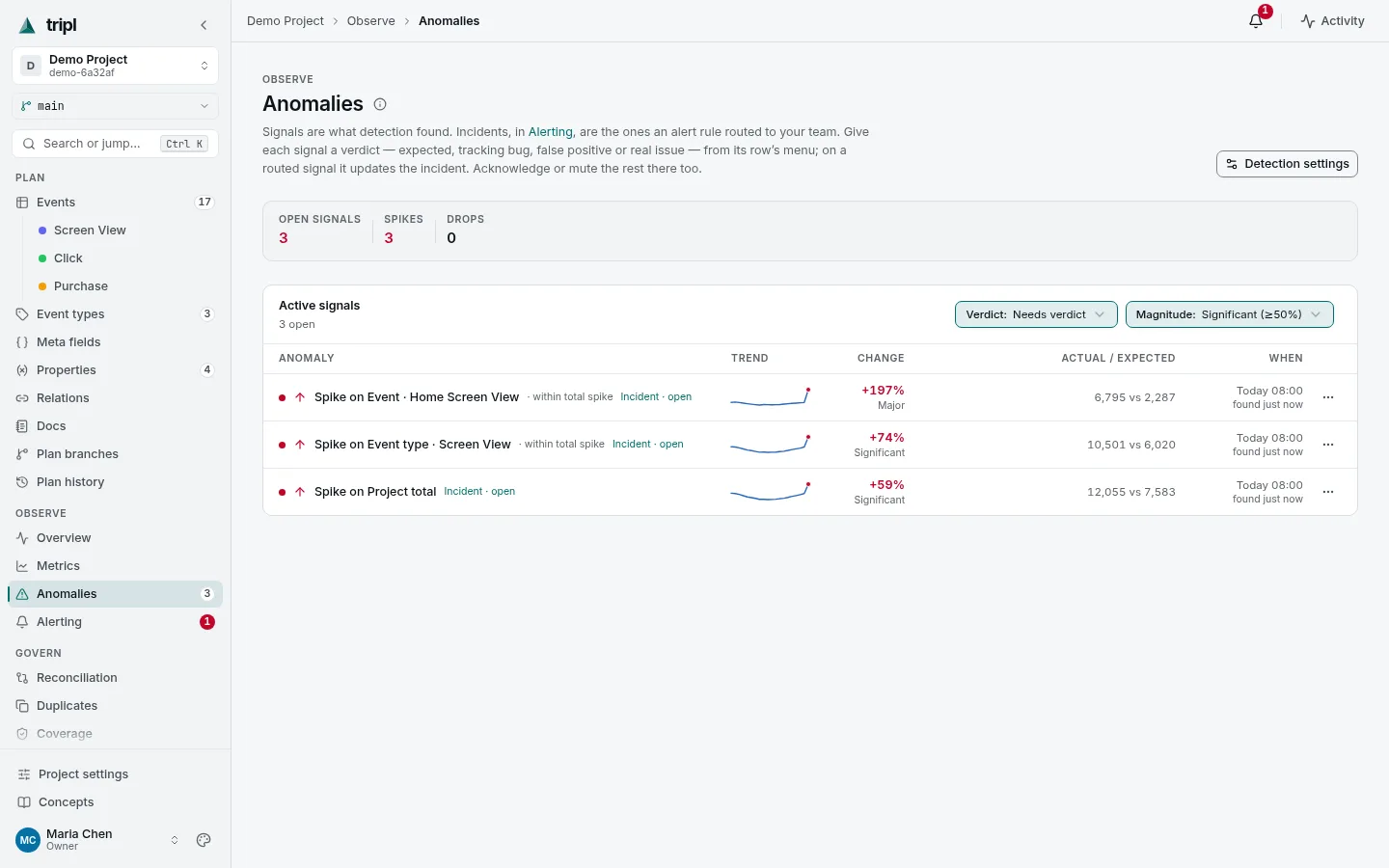Click the Reconciliation icon in sidebar
This screenshot has height=868, width=1389.
(22, 678)
